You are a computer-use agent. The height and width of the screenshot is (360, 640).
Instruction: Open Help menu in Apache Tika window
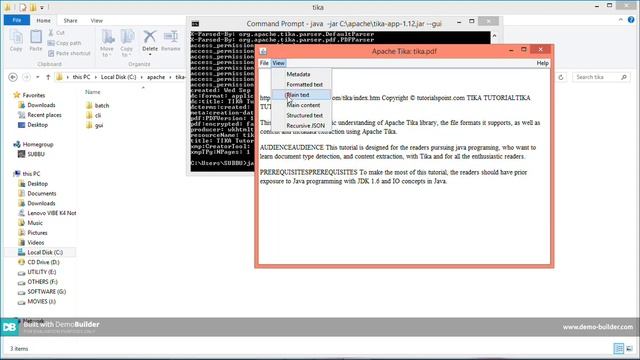point(542,63)
